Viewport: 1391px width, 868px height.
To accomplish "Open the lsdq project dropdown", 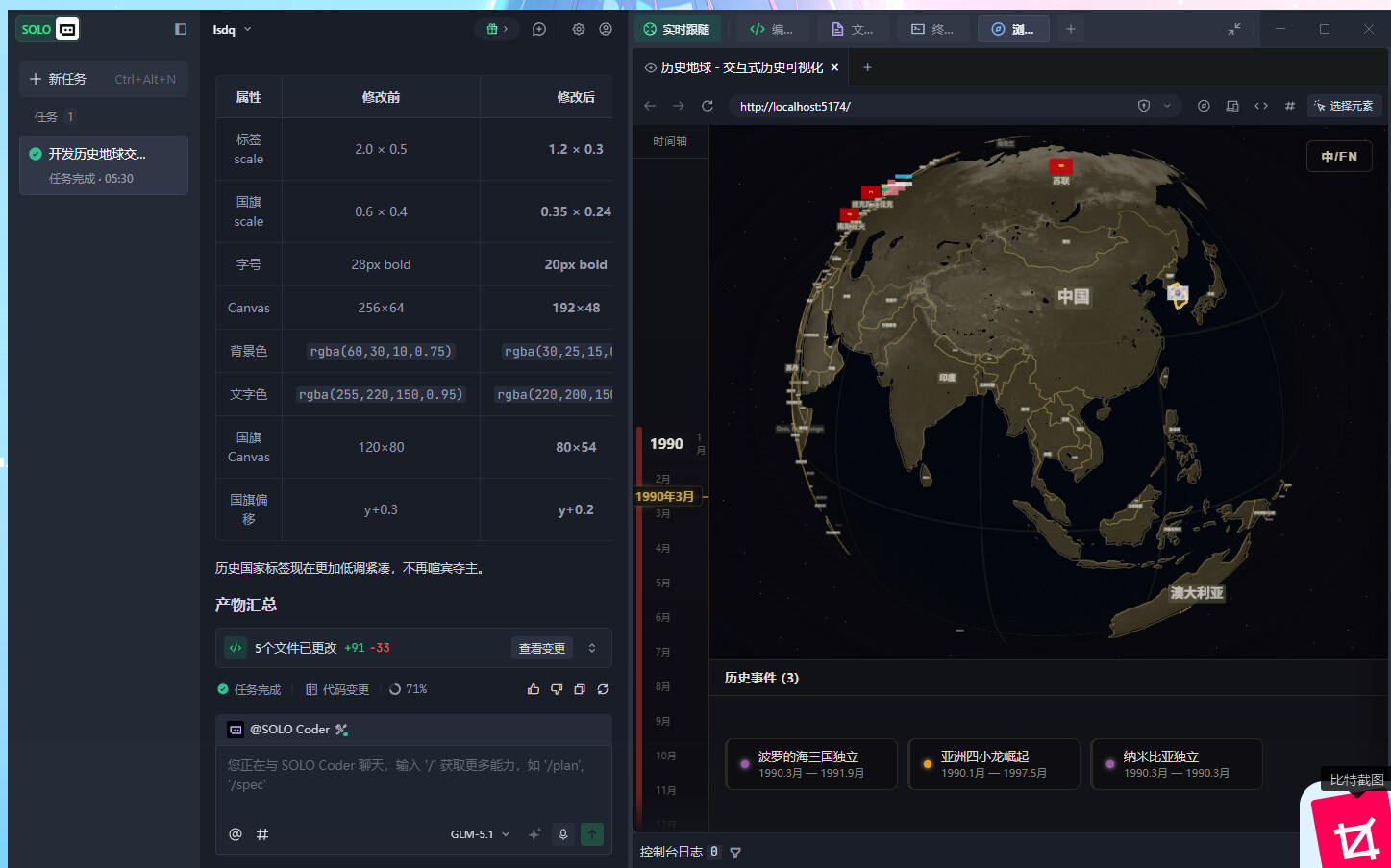I will pyautogui.click(x=232, y=29).
